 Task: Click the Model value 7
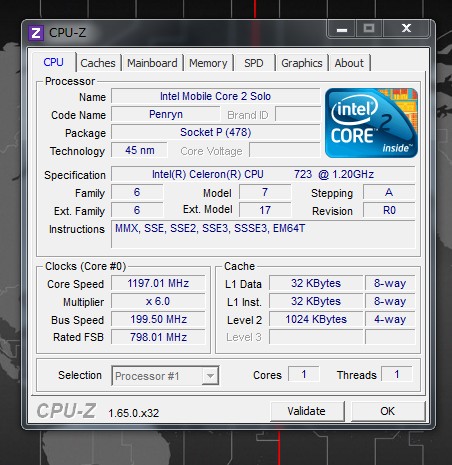point(265,192)
